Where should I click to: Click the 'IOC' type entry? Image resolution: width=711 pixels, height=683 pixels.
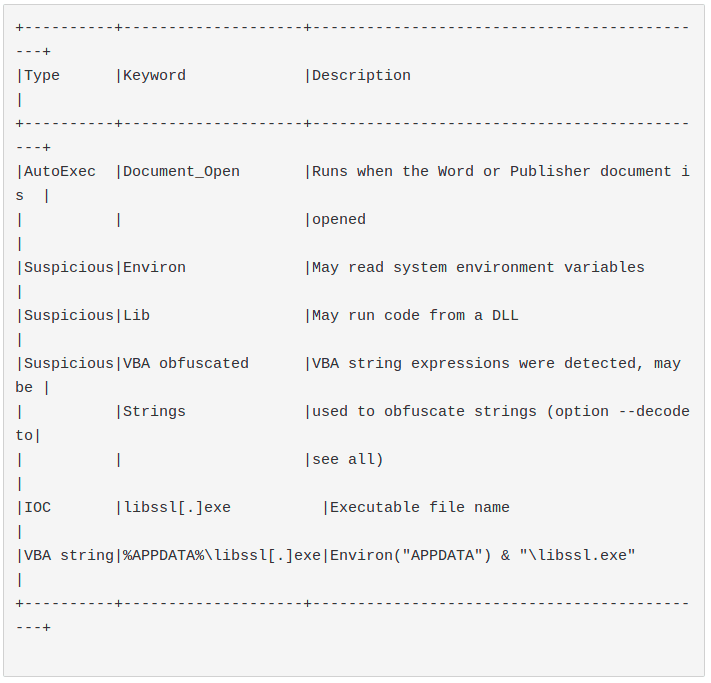pos(37,508)
